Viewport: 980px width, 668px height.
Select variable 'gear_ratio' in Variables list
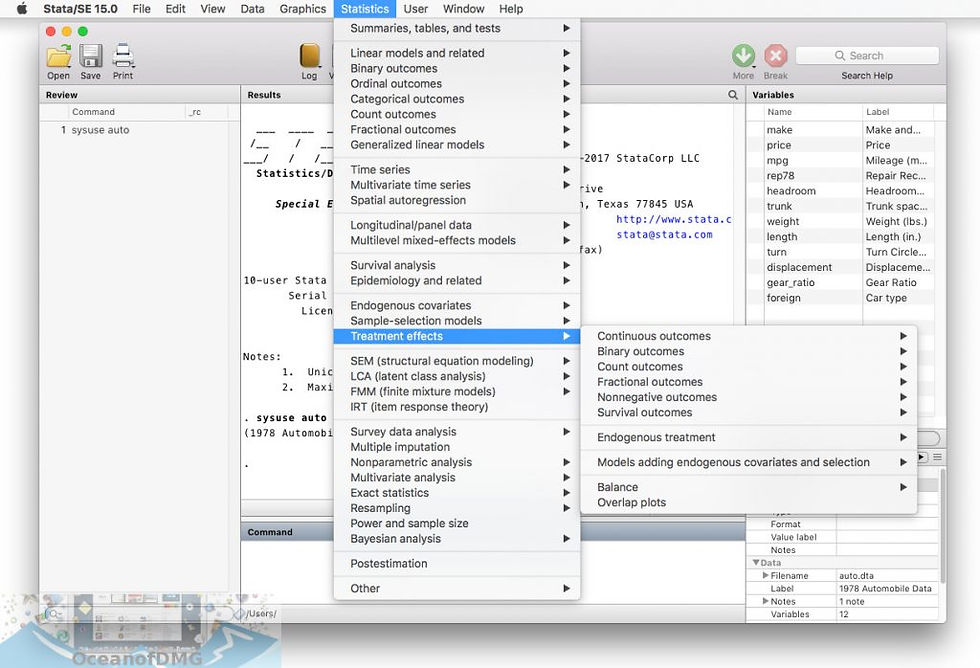pyautogui.click(x=791, y=282)
